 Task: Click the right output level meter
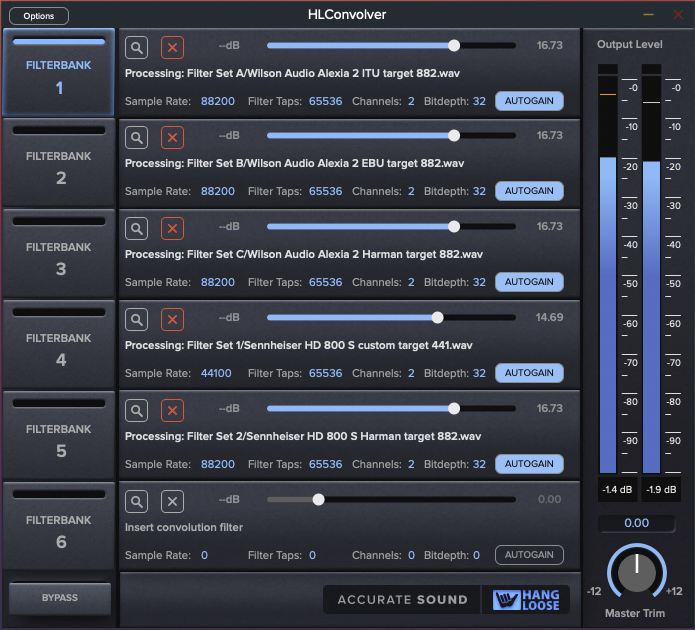(x=651, y=269)
